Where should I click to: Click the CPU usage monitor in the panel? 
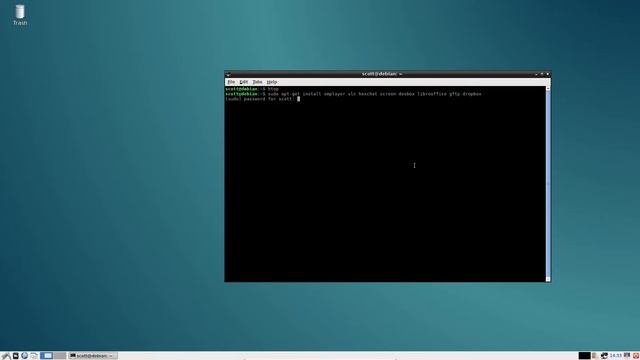tap(584, 356)
